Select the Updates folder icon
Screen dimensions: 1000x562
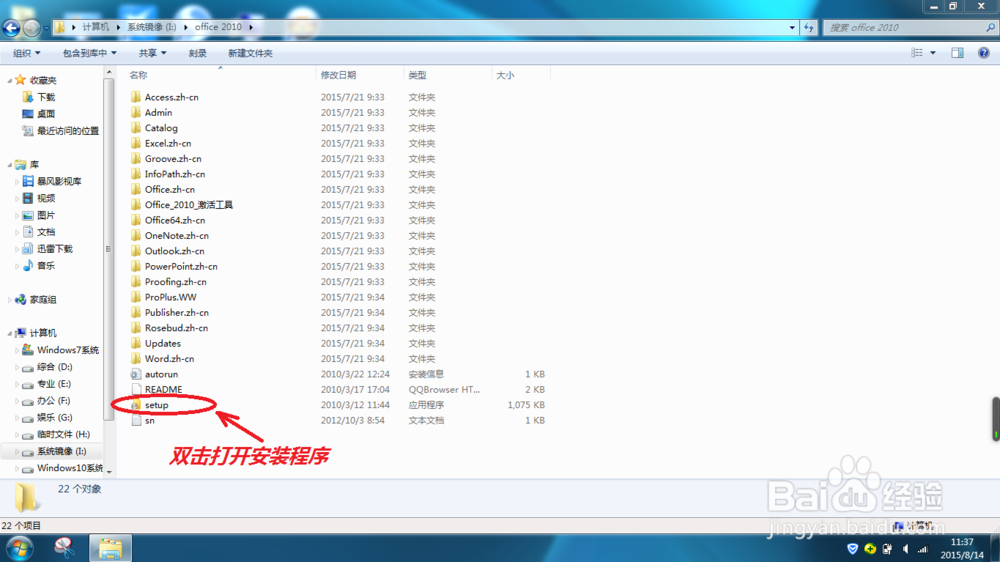[x=136, y=343]
